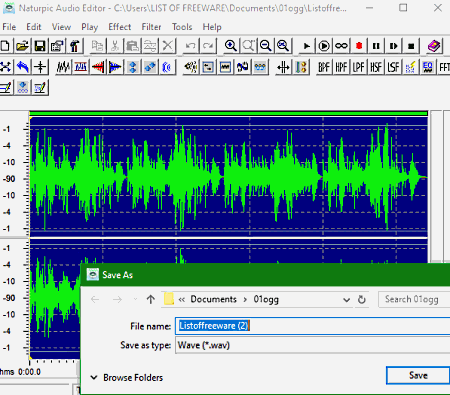Open the purple help book icon

434,46
